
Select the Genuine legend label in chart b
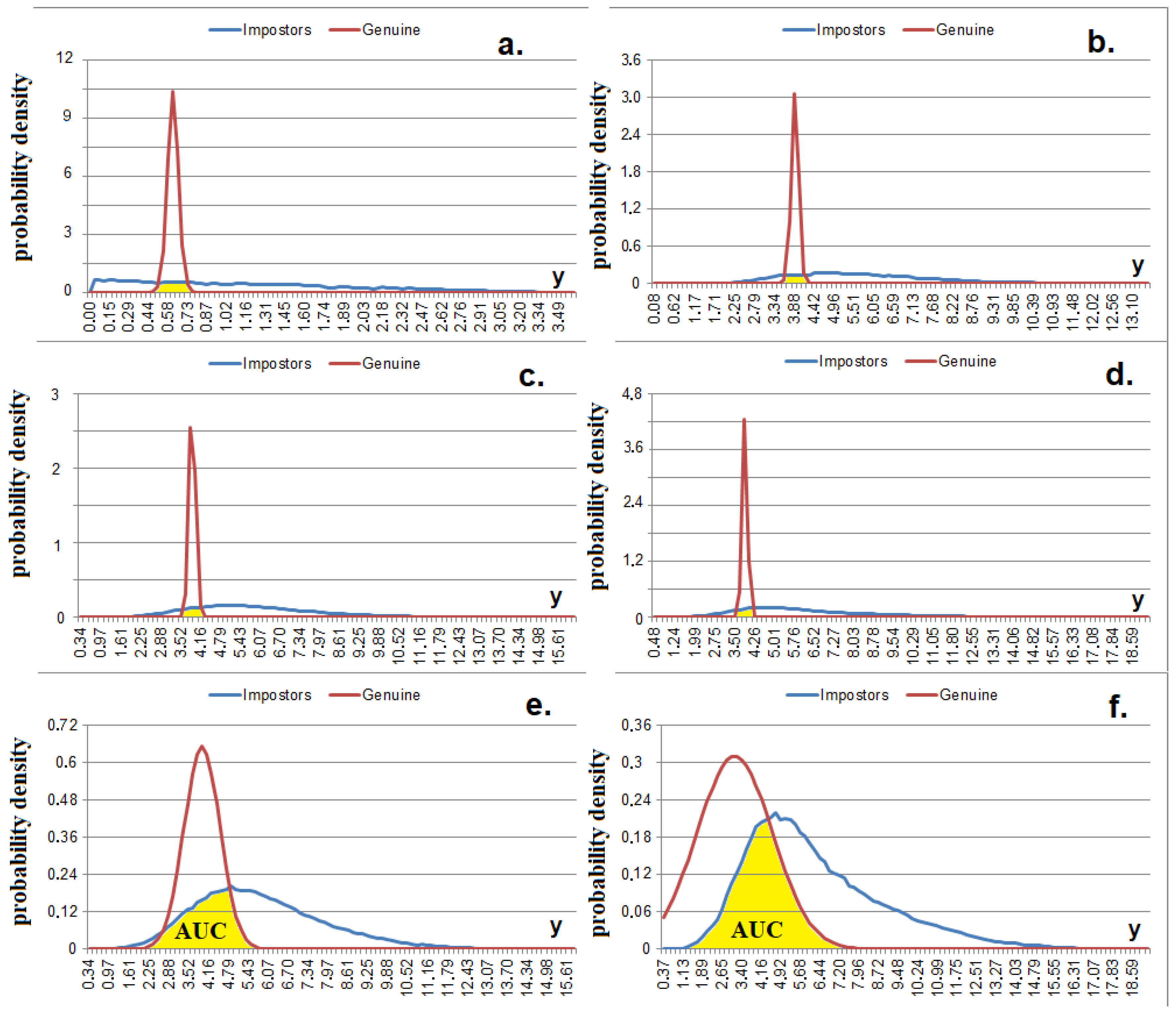964,29
